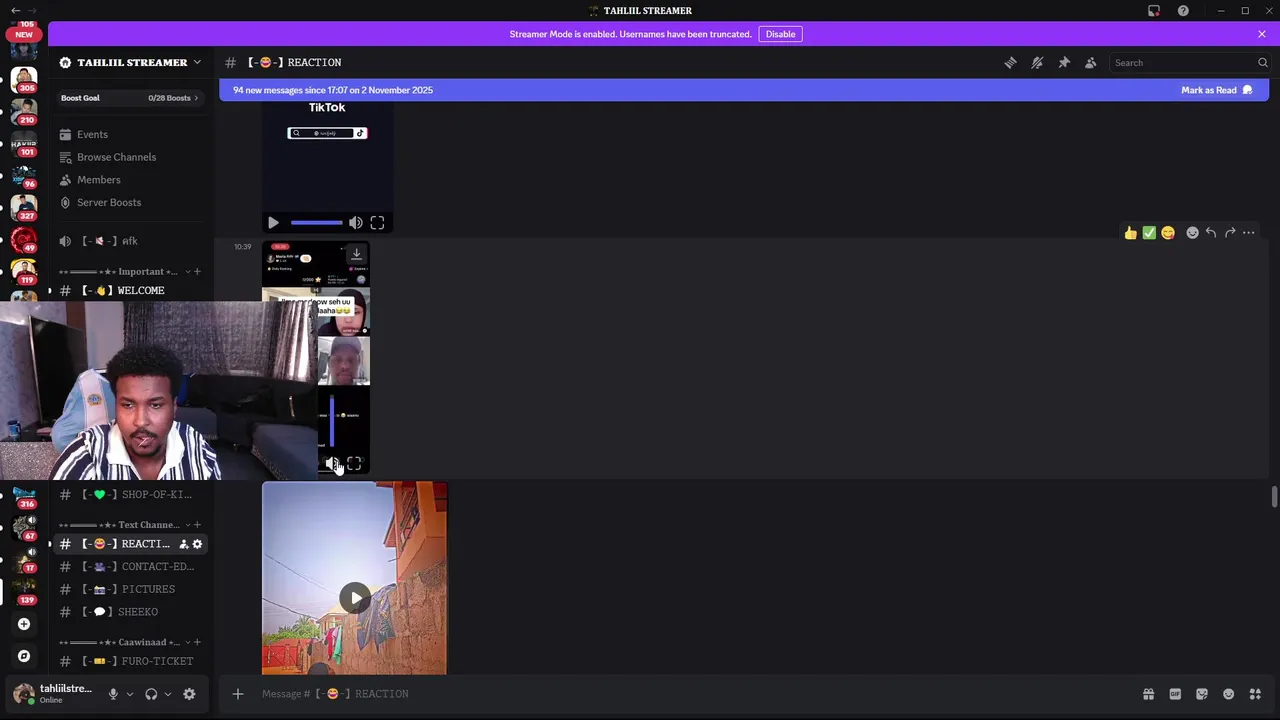
Task: Add a Server button
Action: click(x=24, y=624)
